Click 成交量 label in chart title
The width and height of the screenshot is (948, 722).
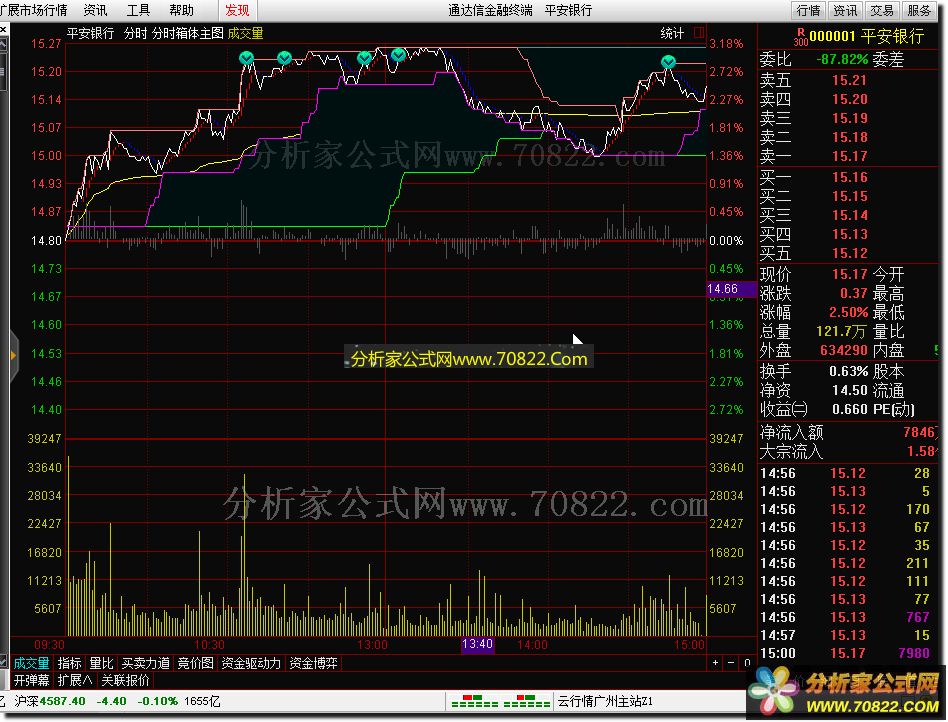245,33
